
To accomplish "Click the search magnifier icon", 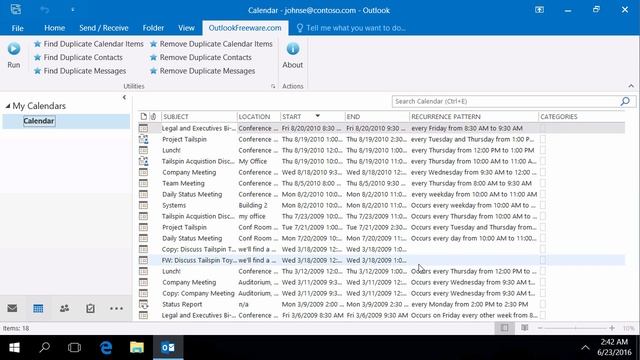I will pos(625,101).
